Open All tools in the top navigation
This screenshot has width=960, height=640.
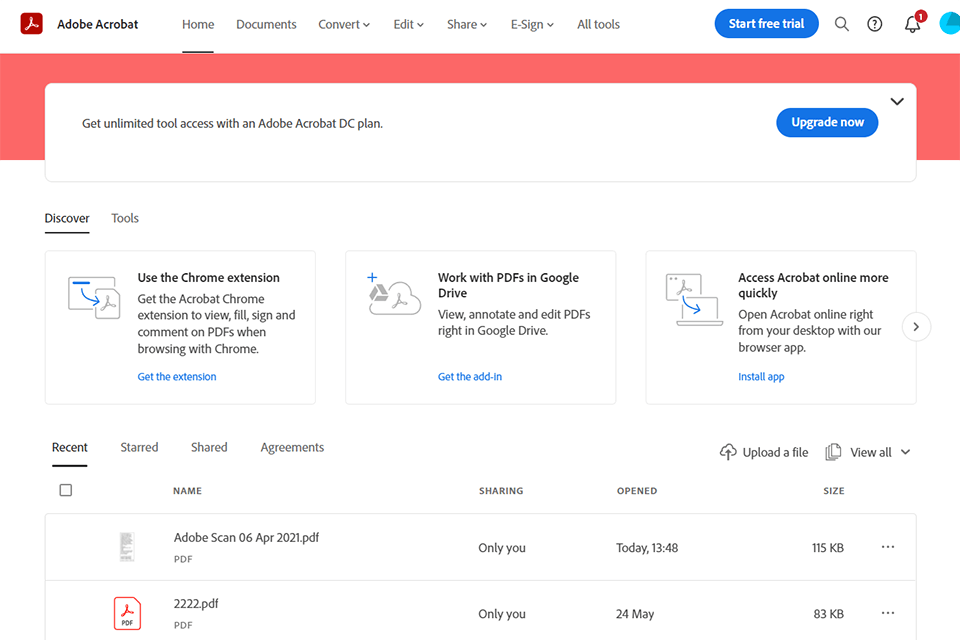click(x=598, y=24)
